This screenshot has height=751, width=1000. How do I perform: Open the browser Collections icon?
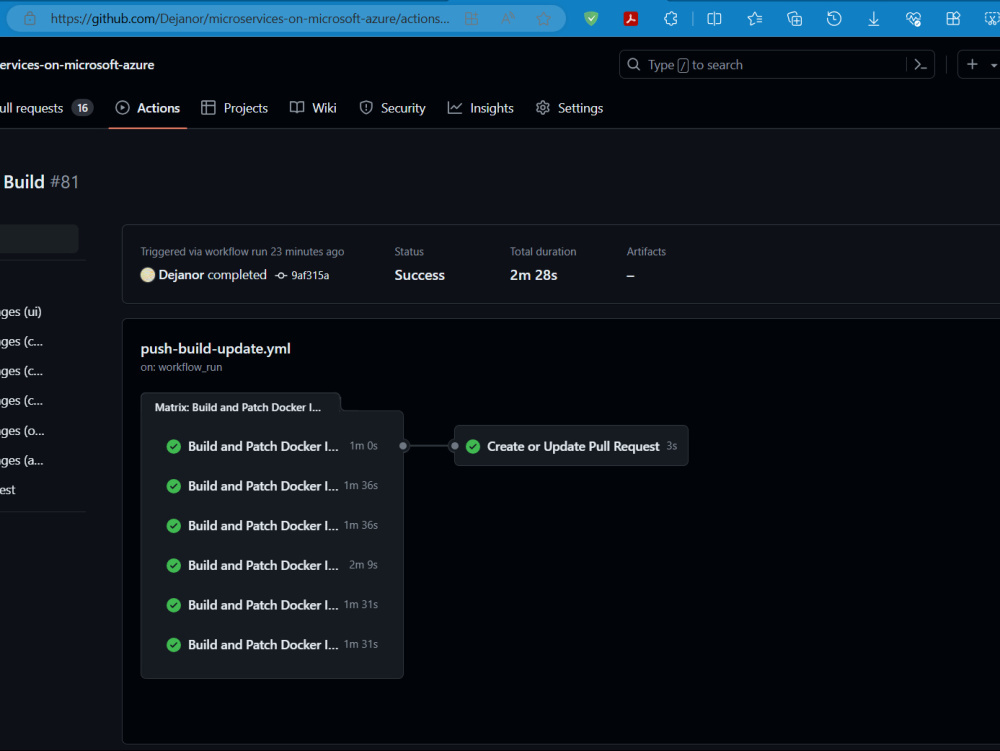point(794,18)
